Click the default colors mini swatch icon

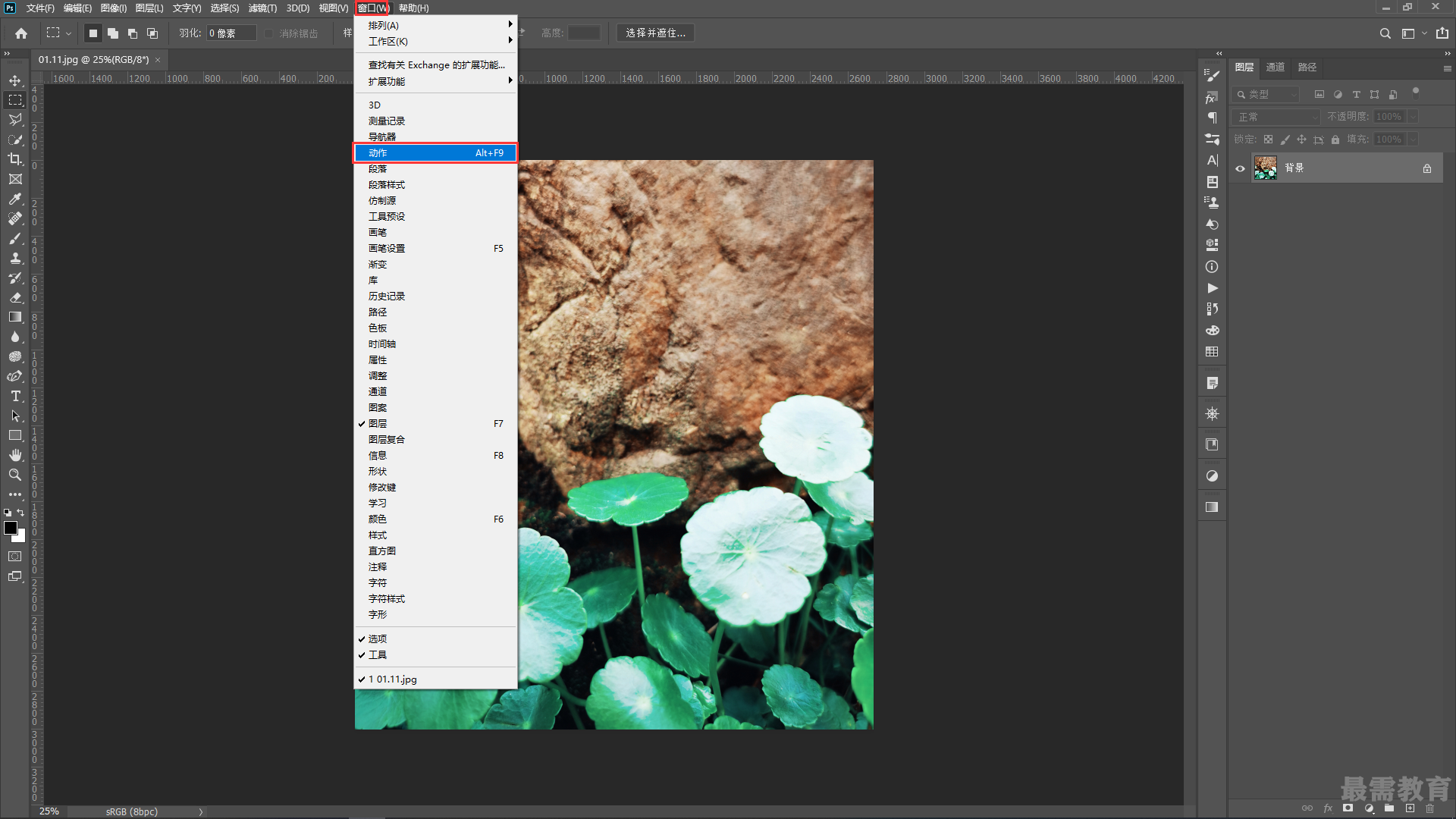point(8,513)
